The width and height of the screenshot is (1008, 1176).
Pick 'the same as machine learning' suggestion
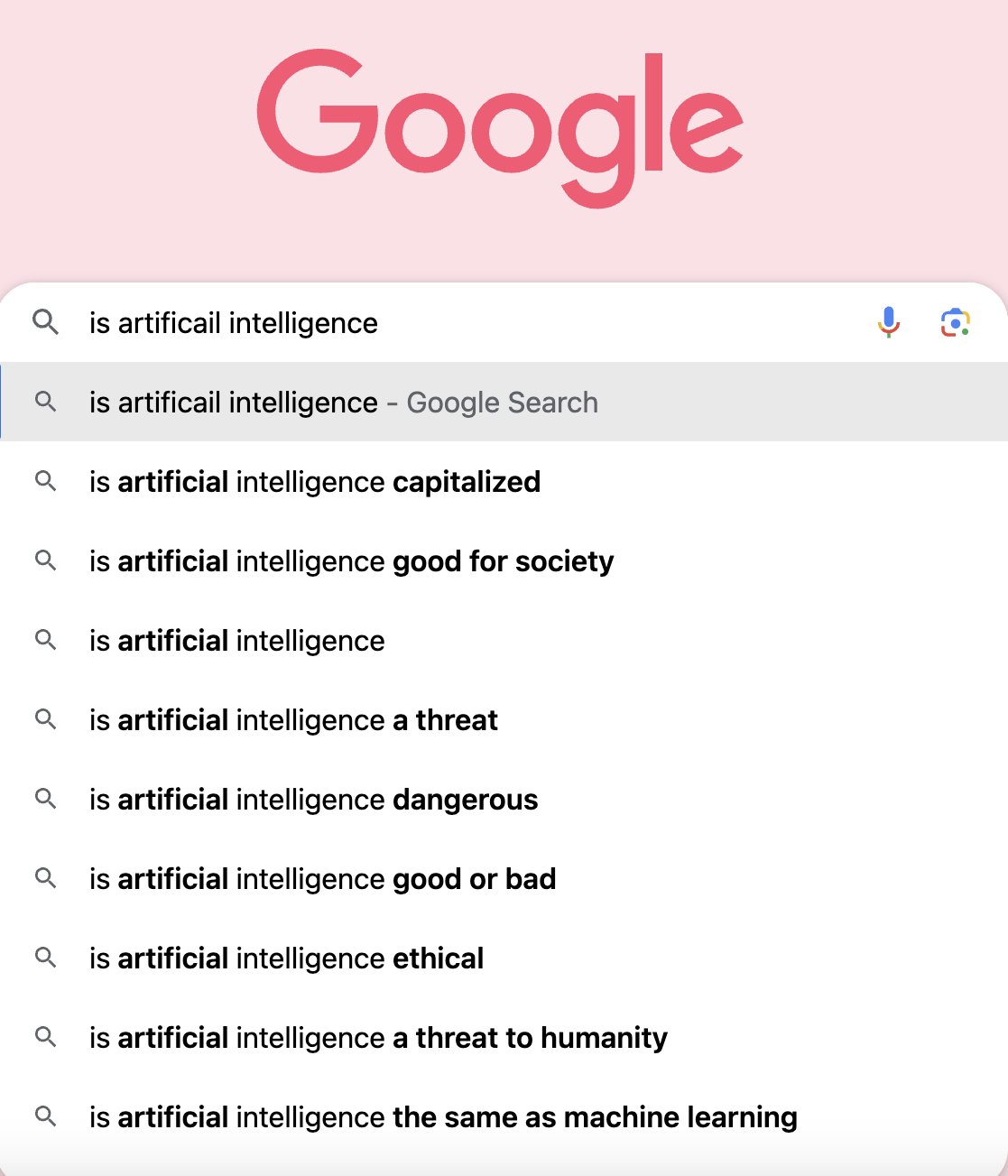pos(443,1117)
